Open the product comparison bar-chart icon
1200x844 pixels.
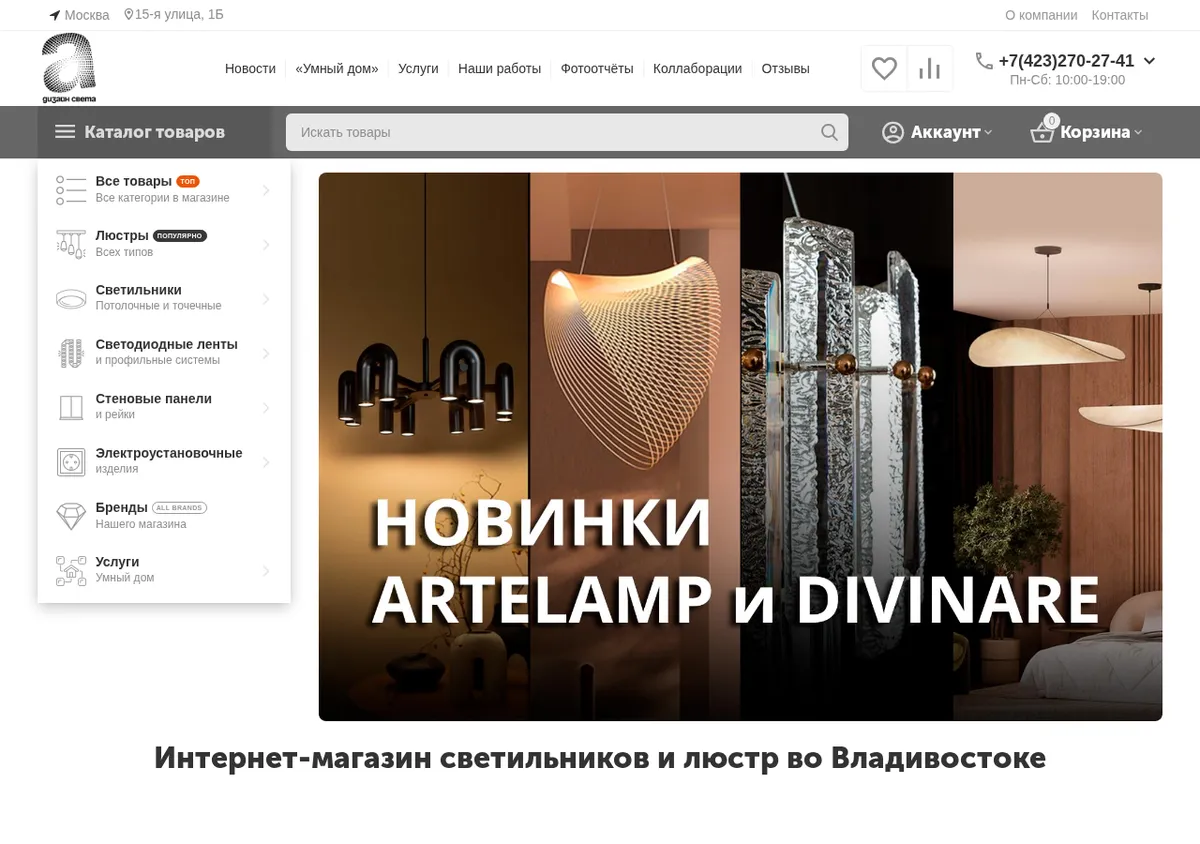pos(930,68)
